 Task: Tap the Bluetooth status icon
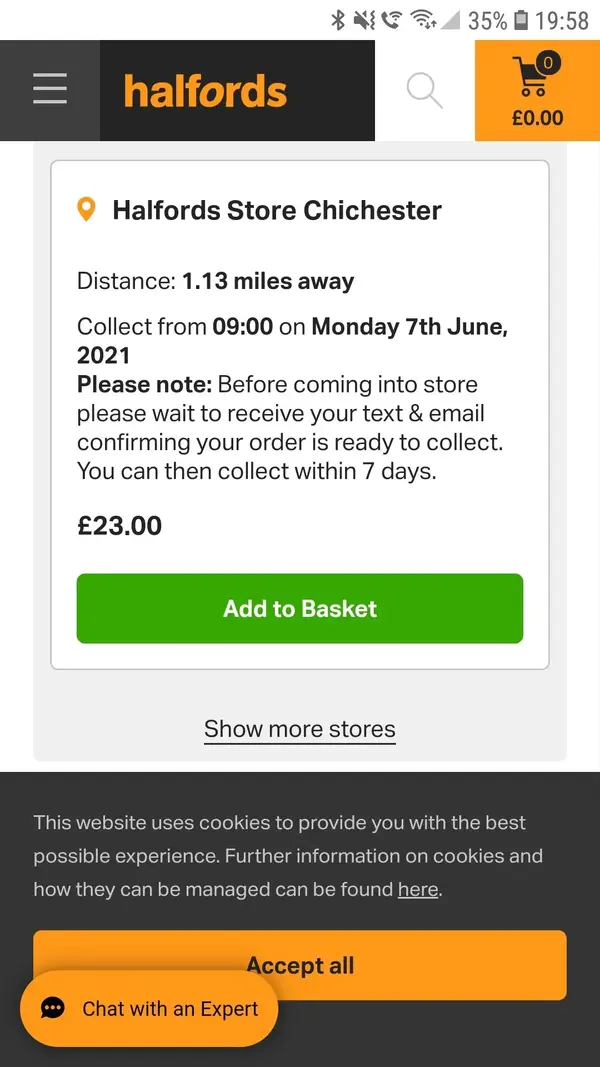[337, 20]
